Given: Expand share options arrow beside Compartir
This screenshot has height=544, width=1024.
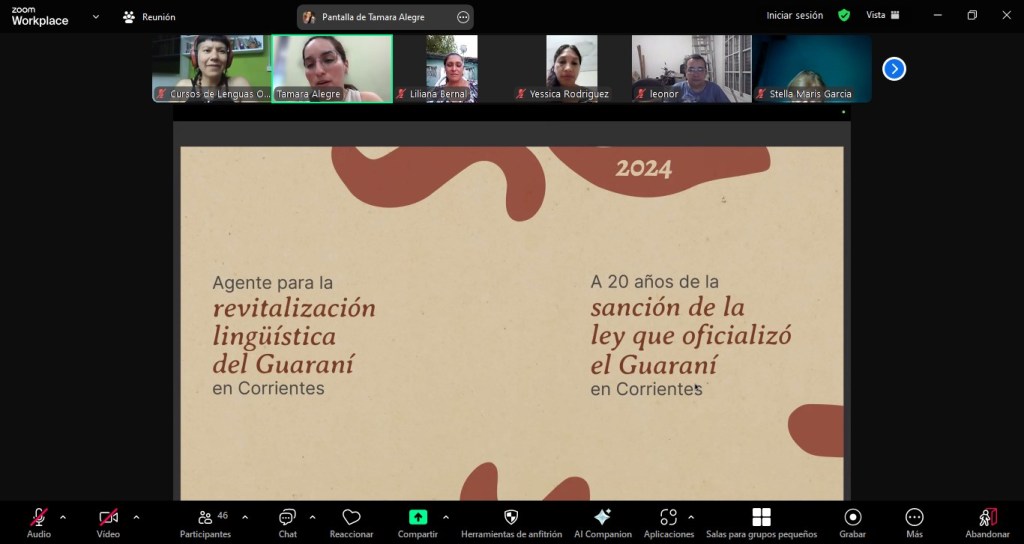Looking at the screenshot, I should point(445,517).
